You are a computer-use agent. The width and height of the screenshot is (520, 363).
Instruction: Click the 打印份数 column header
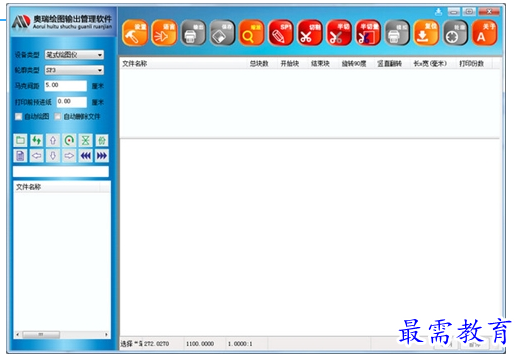(x=472, y=63)
